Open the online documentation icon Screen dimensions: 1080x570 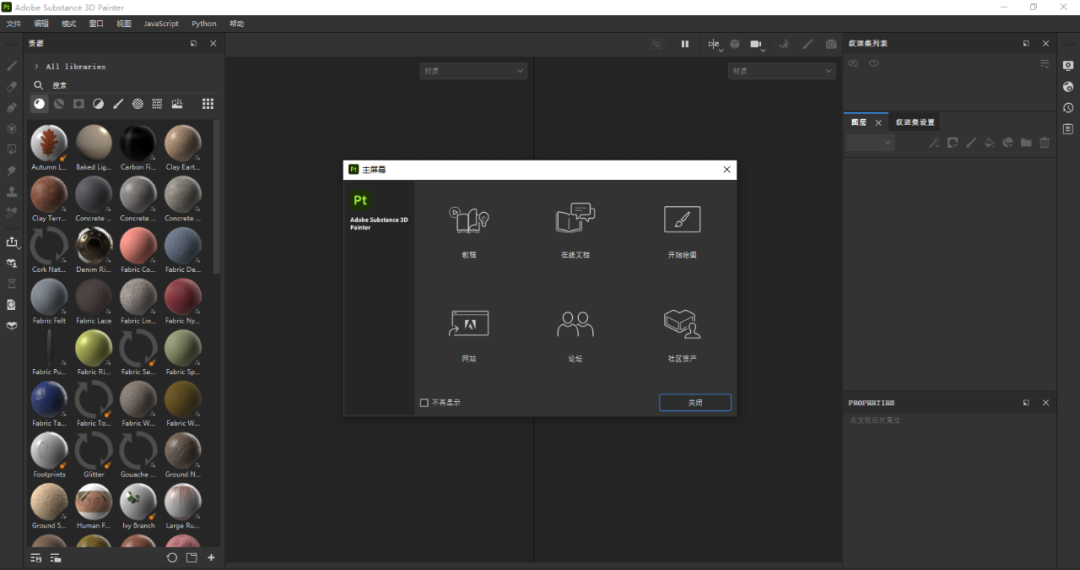tap(575, 219)
